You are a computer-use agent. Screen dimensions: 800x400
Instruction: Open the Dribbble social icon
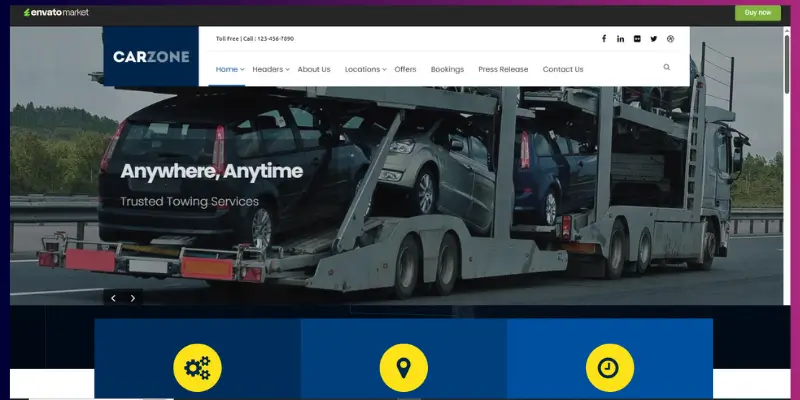coord(670,39)
